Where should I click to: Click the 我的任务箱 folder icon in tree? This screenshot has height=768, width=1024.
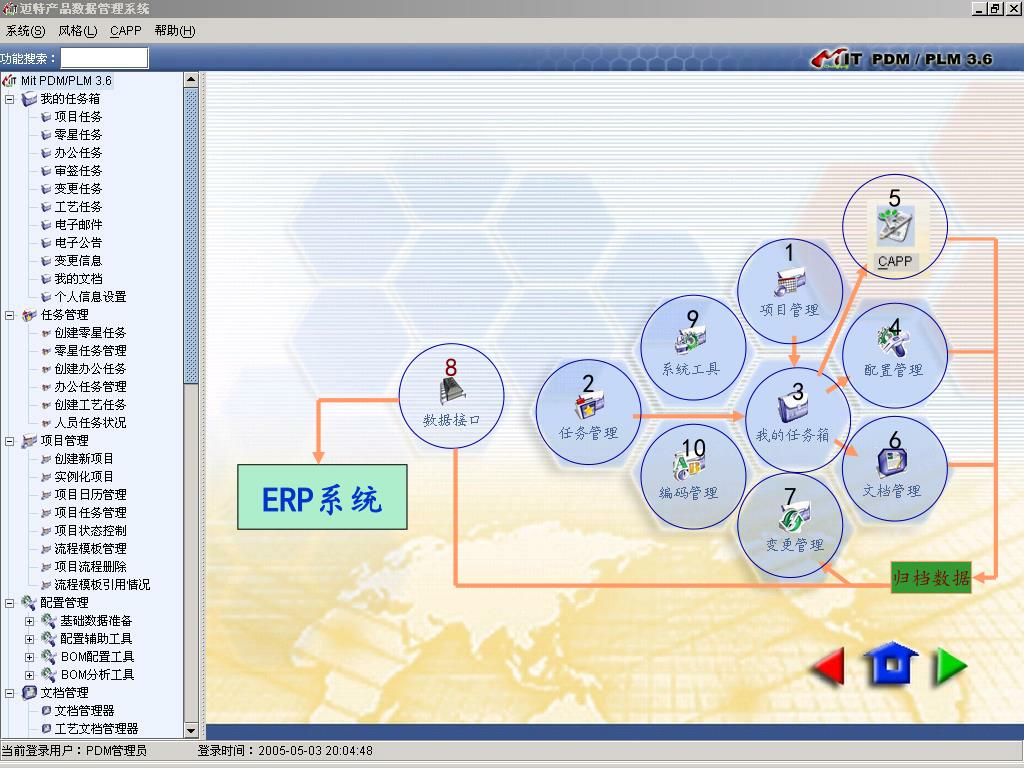29,99
